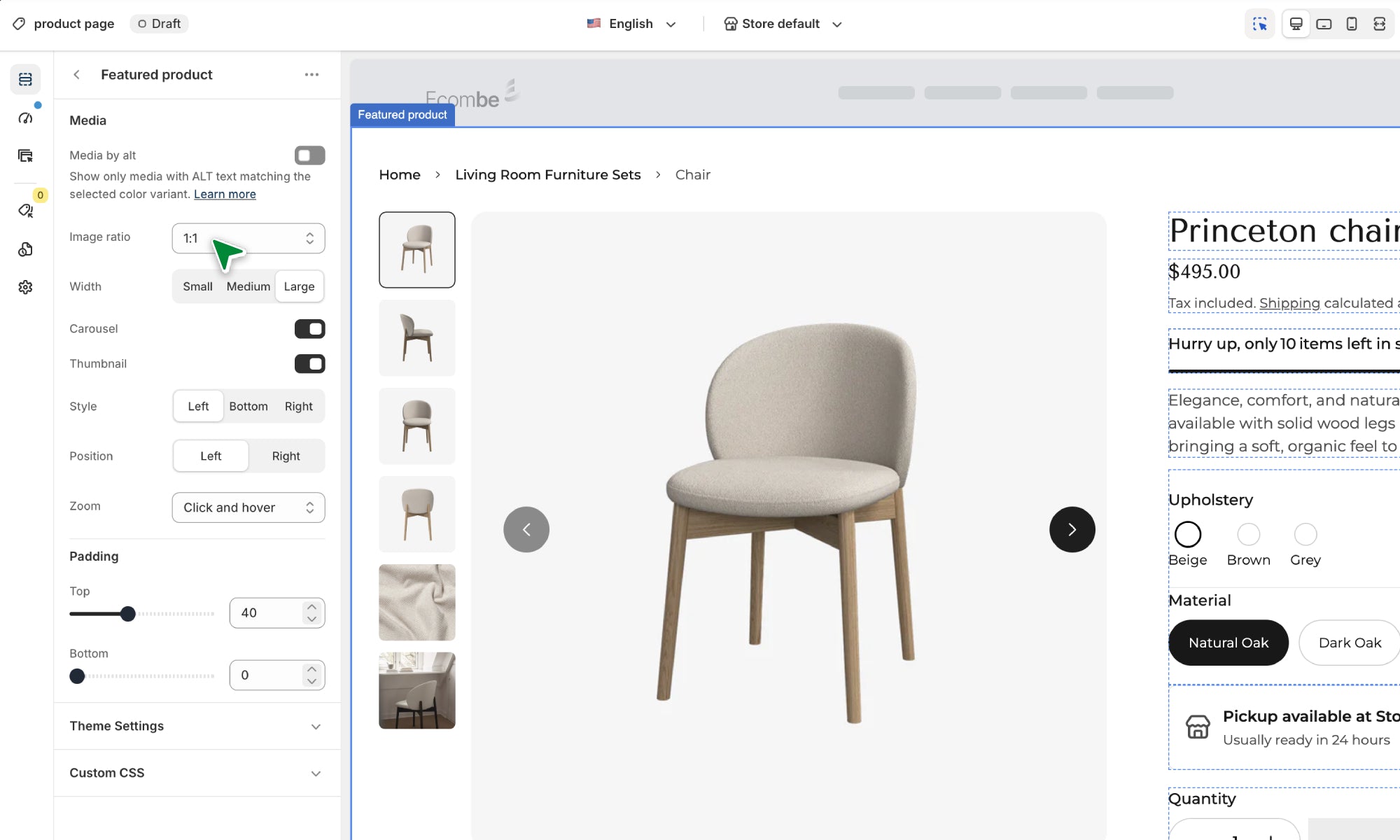Viewport: 1400px width, 840px height.
Task: Click the Learn more link
Action: [x=225, y=194]
